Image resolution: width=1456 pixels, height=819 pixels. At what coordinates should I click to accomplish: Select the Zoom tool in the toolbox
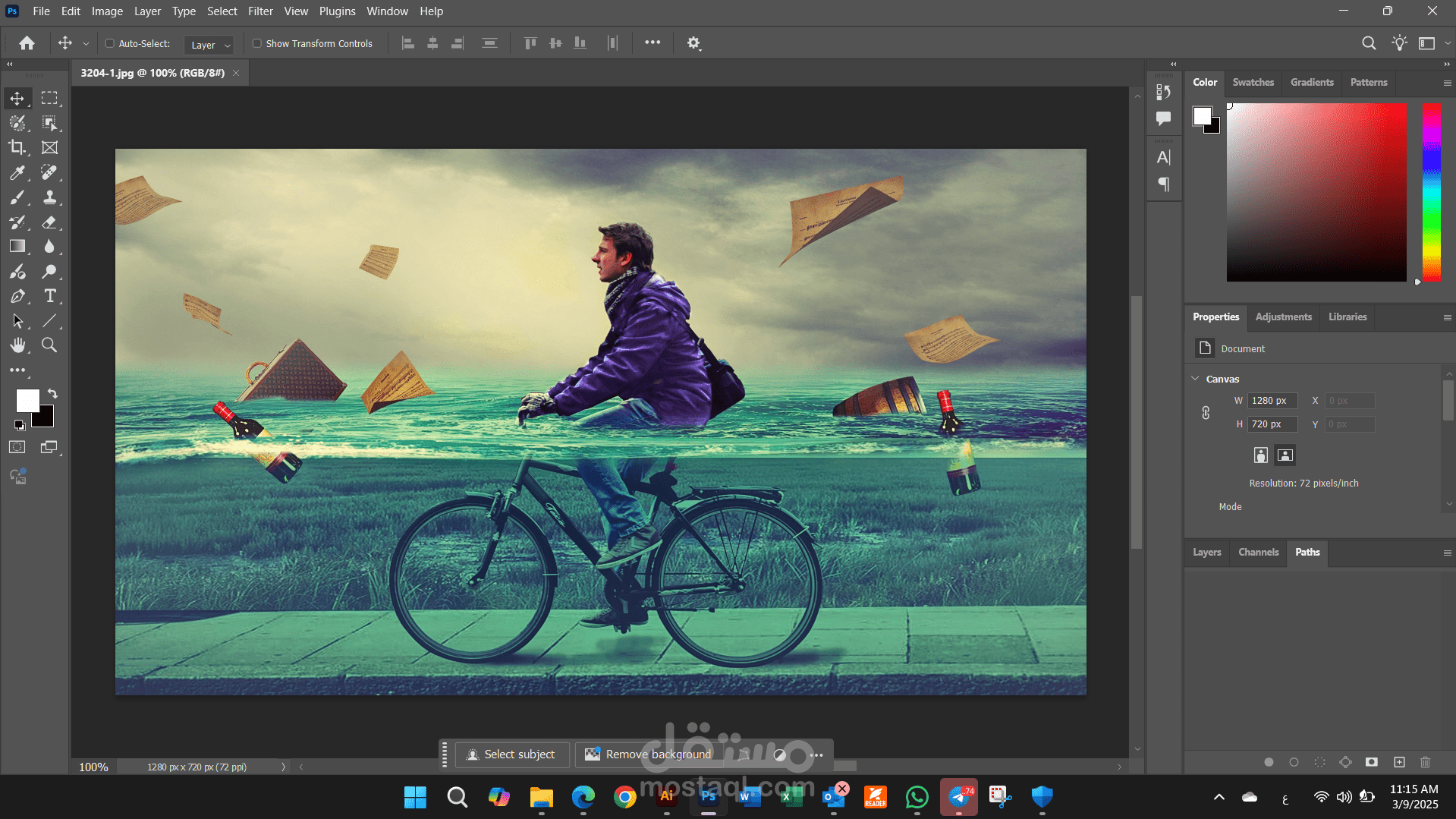click(x=49, y=345)
